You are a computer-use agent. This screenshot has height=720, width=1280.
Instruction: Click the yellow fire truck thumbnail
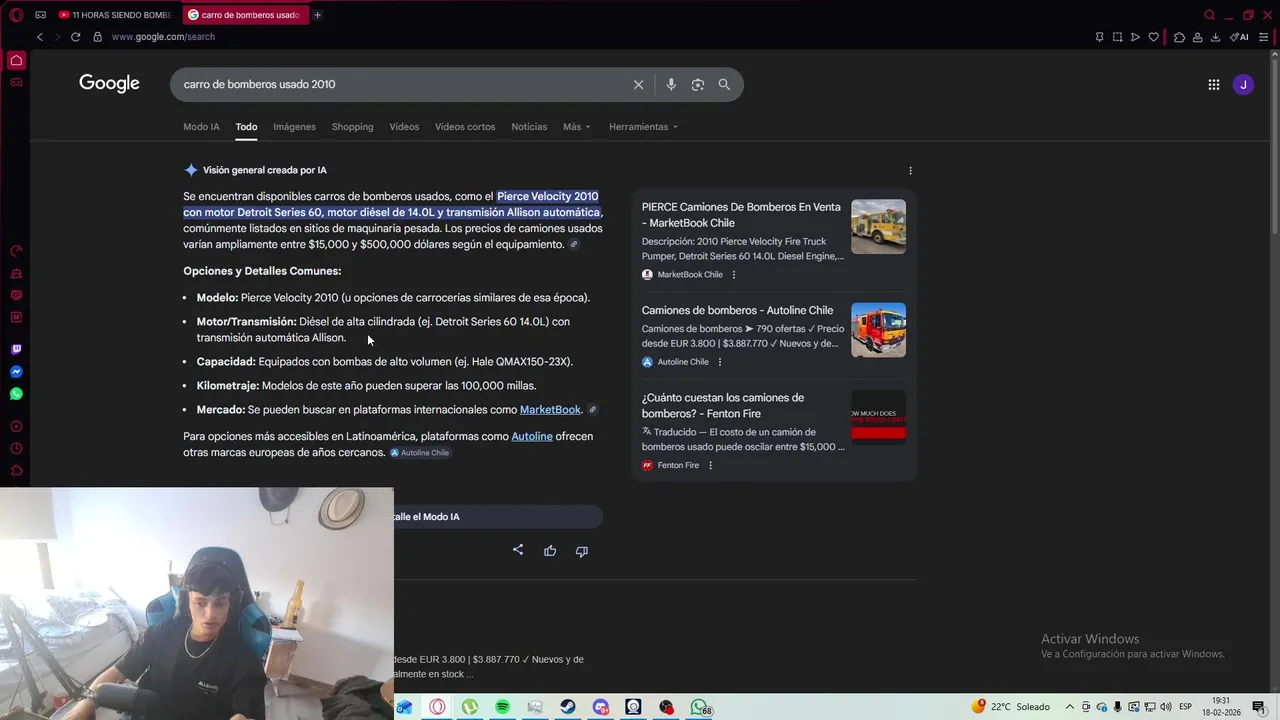point(878,227)
